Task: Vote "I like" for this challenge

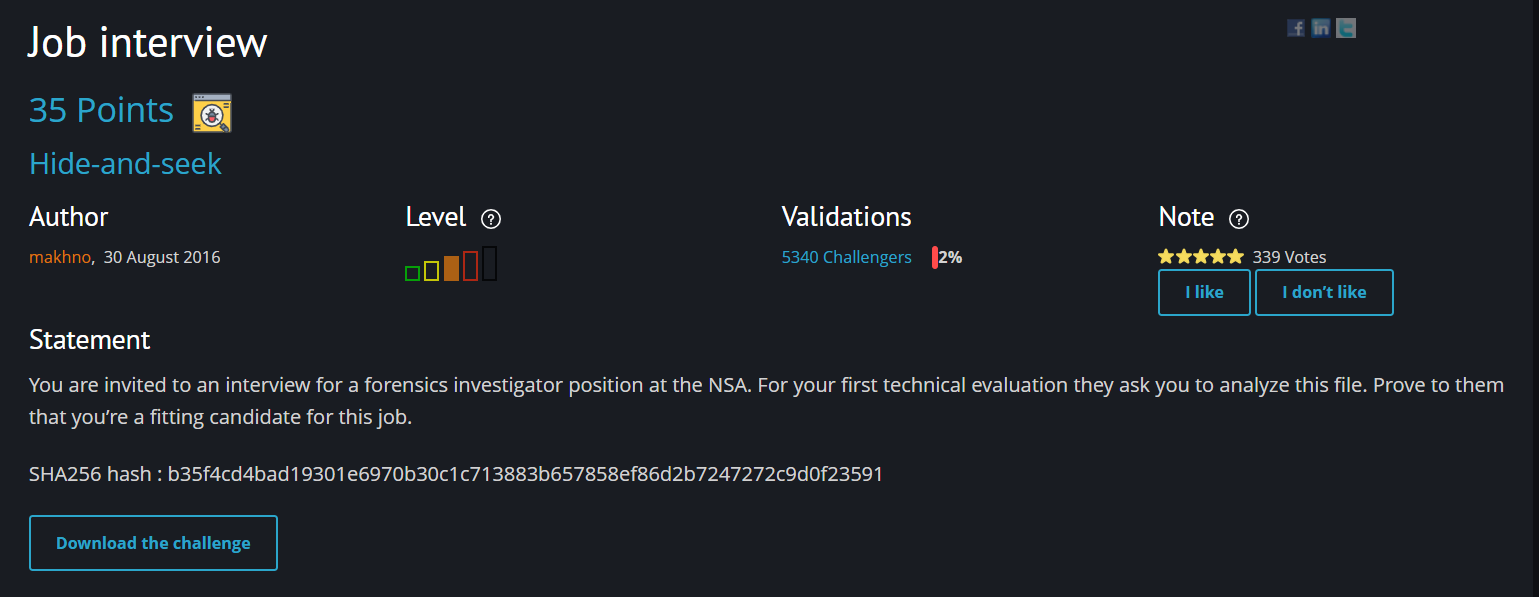Action: point(1204,292)
